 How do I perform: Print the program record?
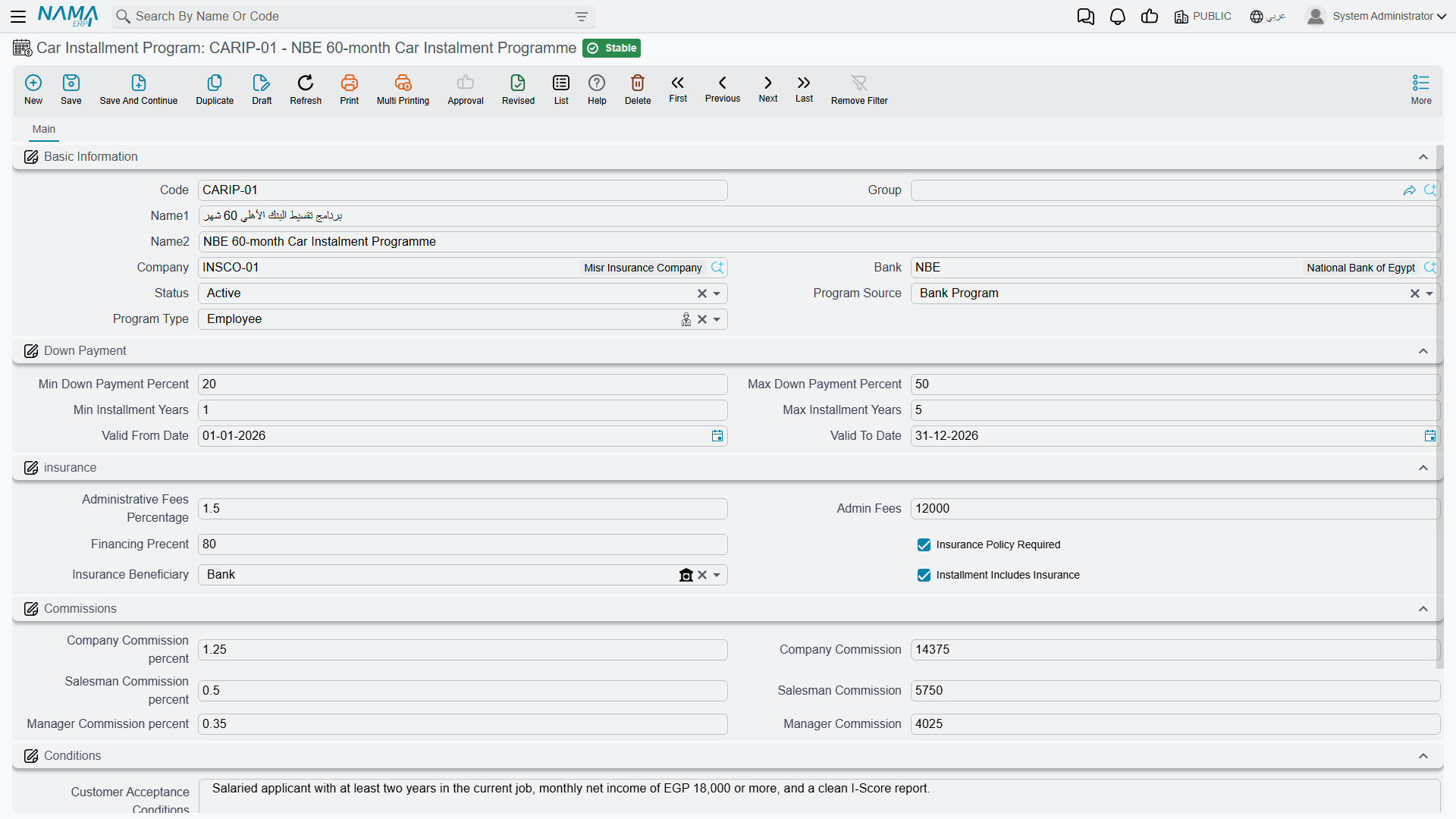[x=350, y=89]
